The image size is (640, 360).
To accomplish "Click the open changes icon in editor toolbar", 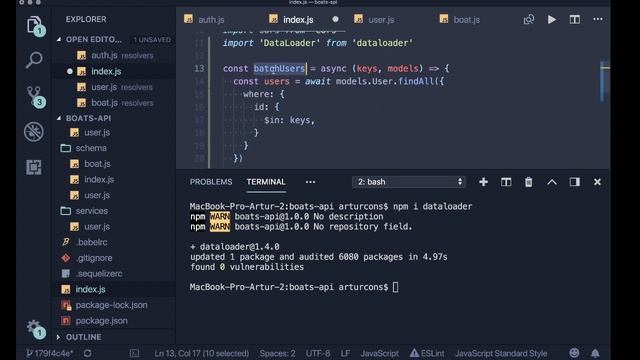I will [529, 19].
